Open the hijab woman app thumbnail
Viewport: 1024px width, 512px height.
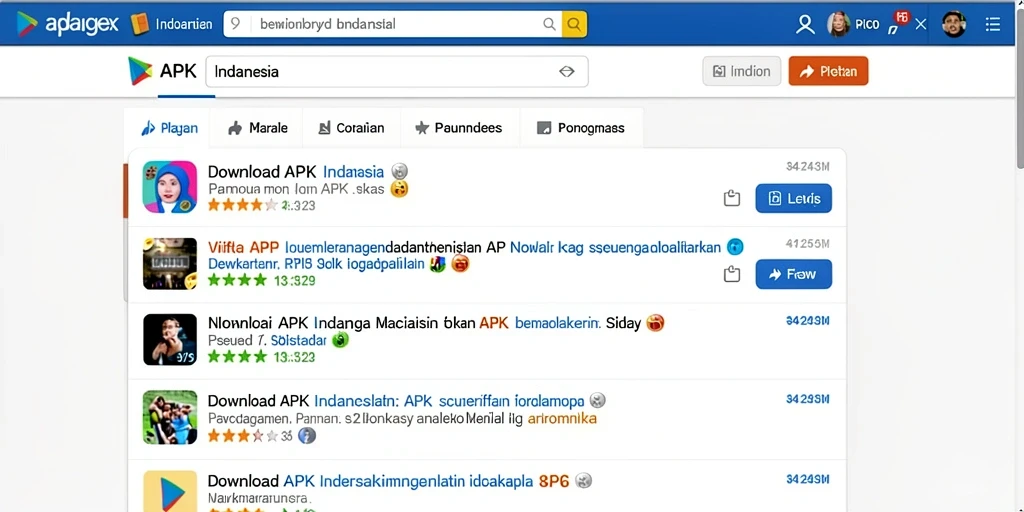tap(170, 187)
